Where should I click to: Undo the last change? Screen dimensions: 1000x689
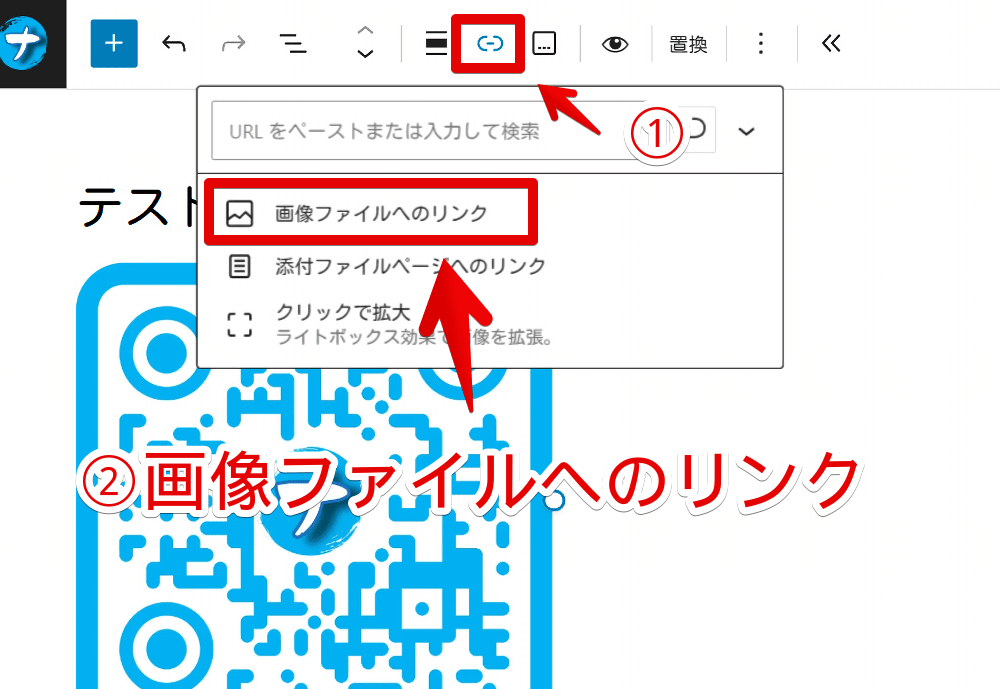pos(173,43)
